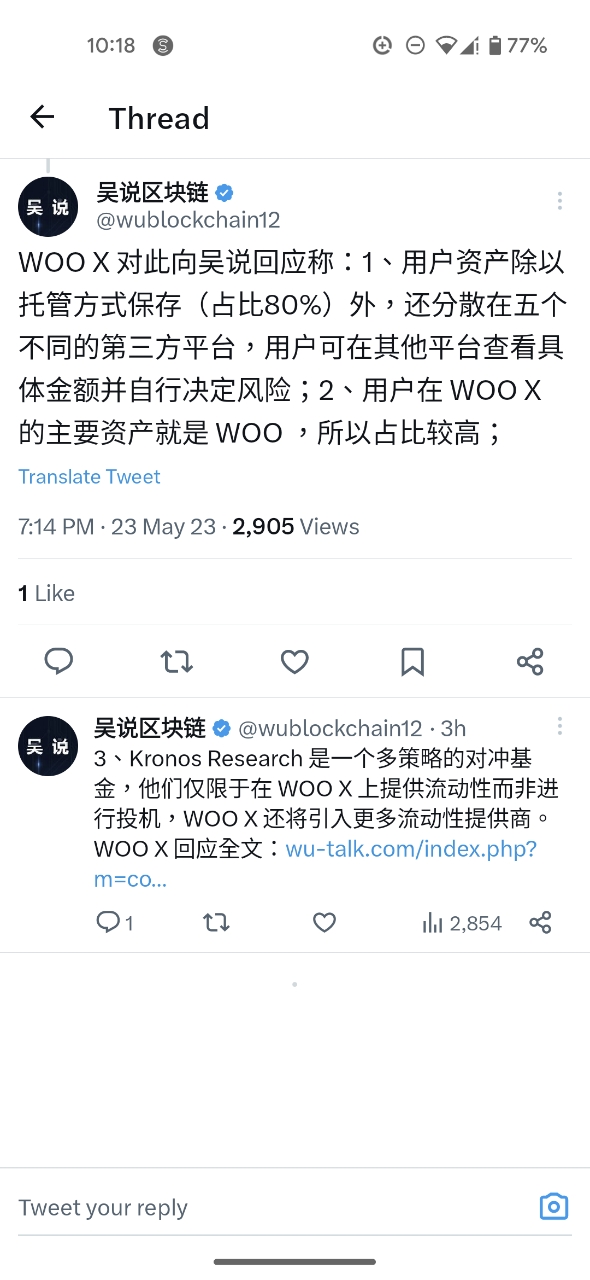Open @wublockchain12 handle on main tweet
590x1280 pixels.
pos(188,220)
